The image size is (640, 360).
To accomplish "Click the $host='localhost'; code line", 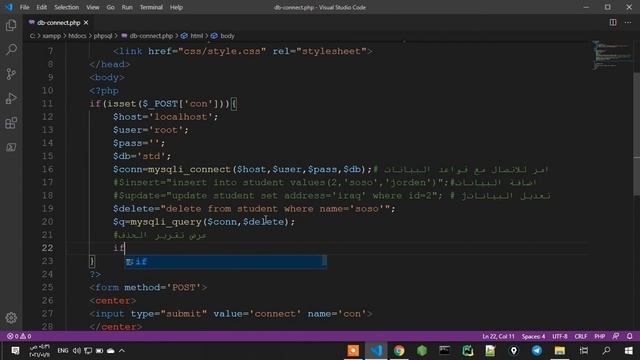I will point(166,117).
